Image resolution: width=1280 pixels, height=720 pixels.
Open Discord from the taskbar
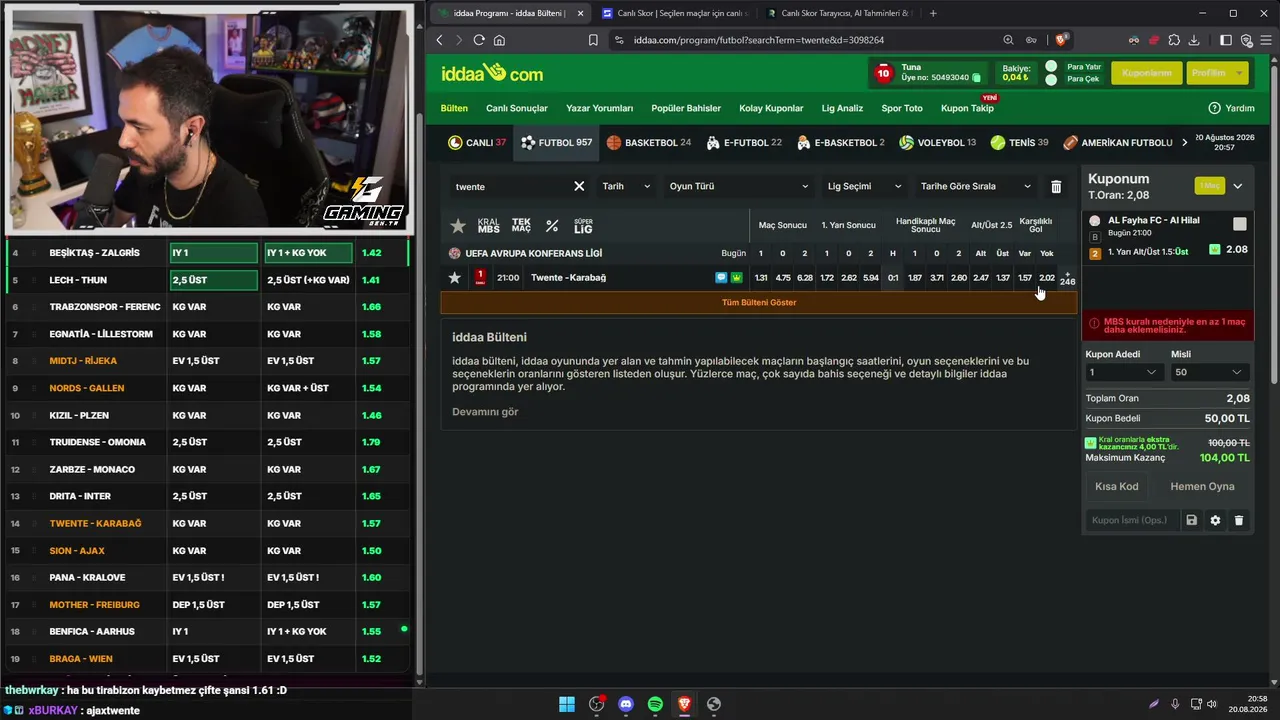click(626, 704)
